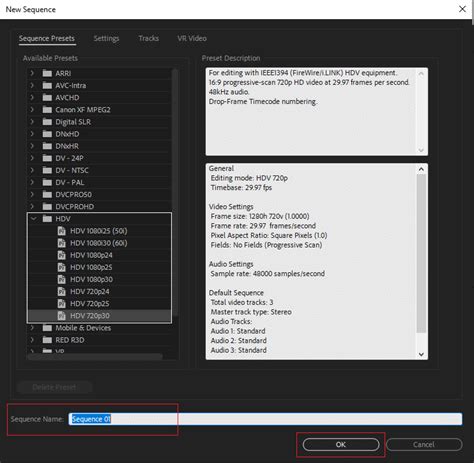Choose the HDV 720p24 preset icon

point(62,292)
